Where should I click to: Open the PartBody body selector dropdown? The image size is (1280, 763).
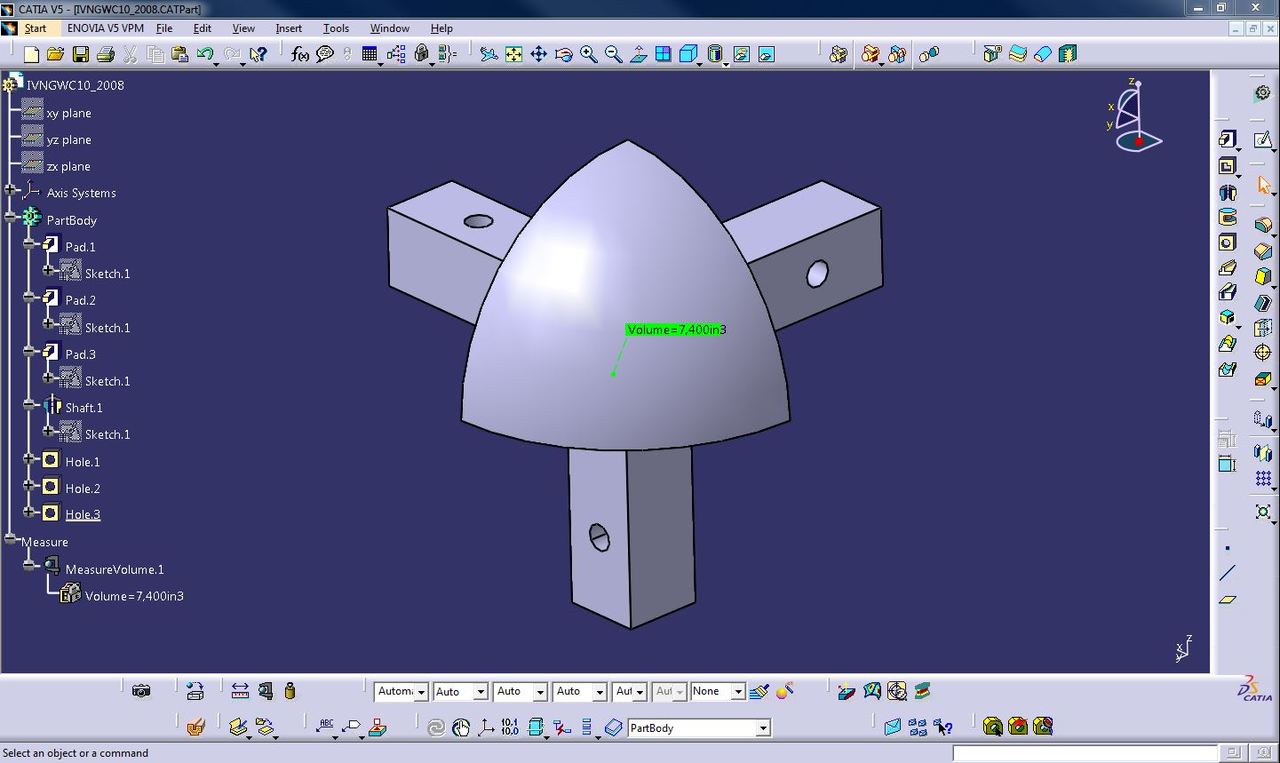coord(763,728)
